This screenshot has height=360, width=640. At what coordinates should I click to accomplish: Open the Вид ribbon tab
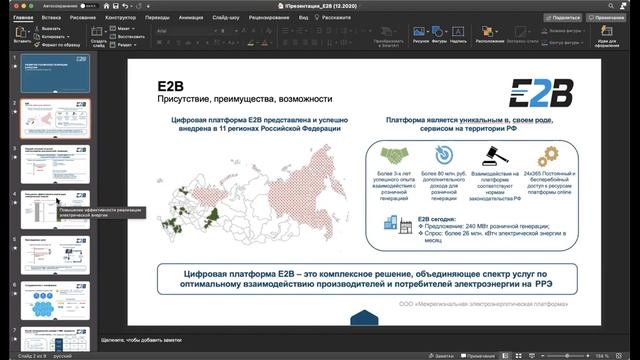[303, 18]
